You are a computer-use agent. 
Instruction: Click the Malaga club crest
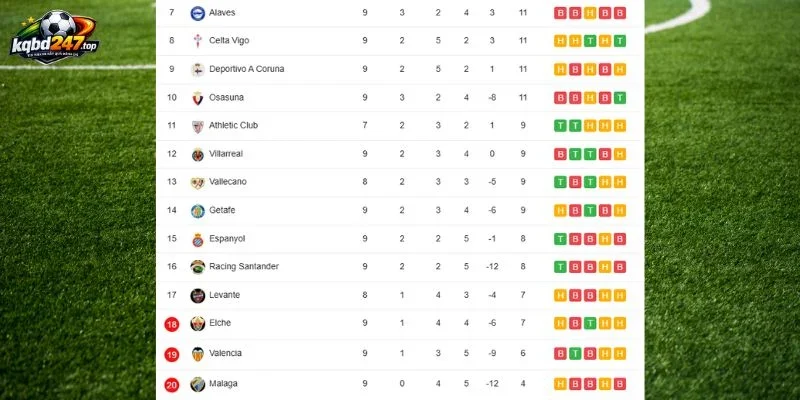pyautogui.click(x=197, y=384)
